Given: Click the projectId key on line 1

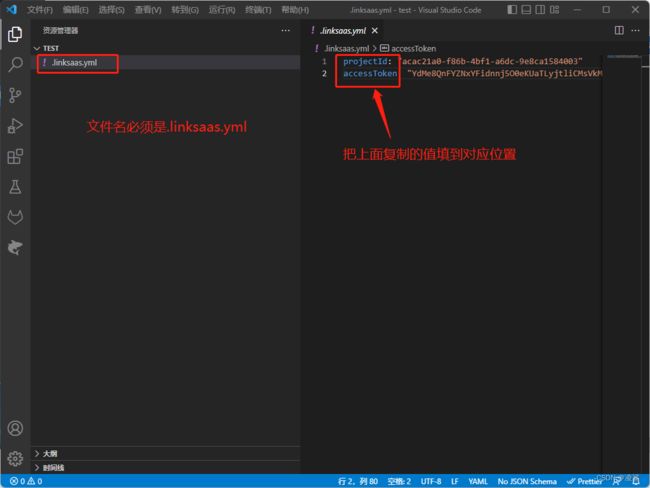Looking at the screenshot, I should pyautogui.click(x=365, y=61).
